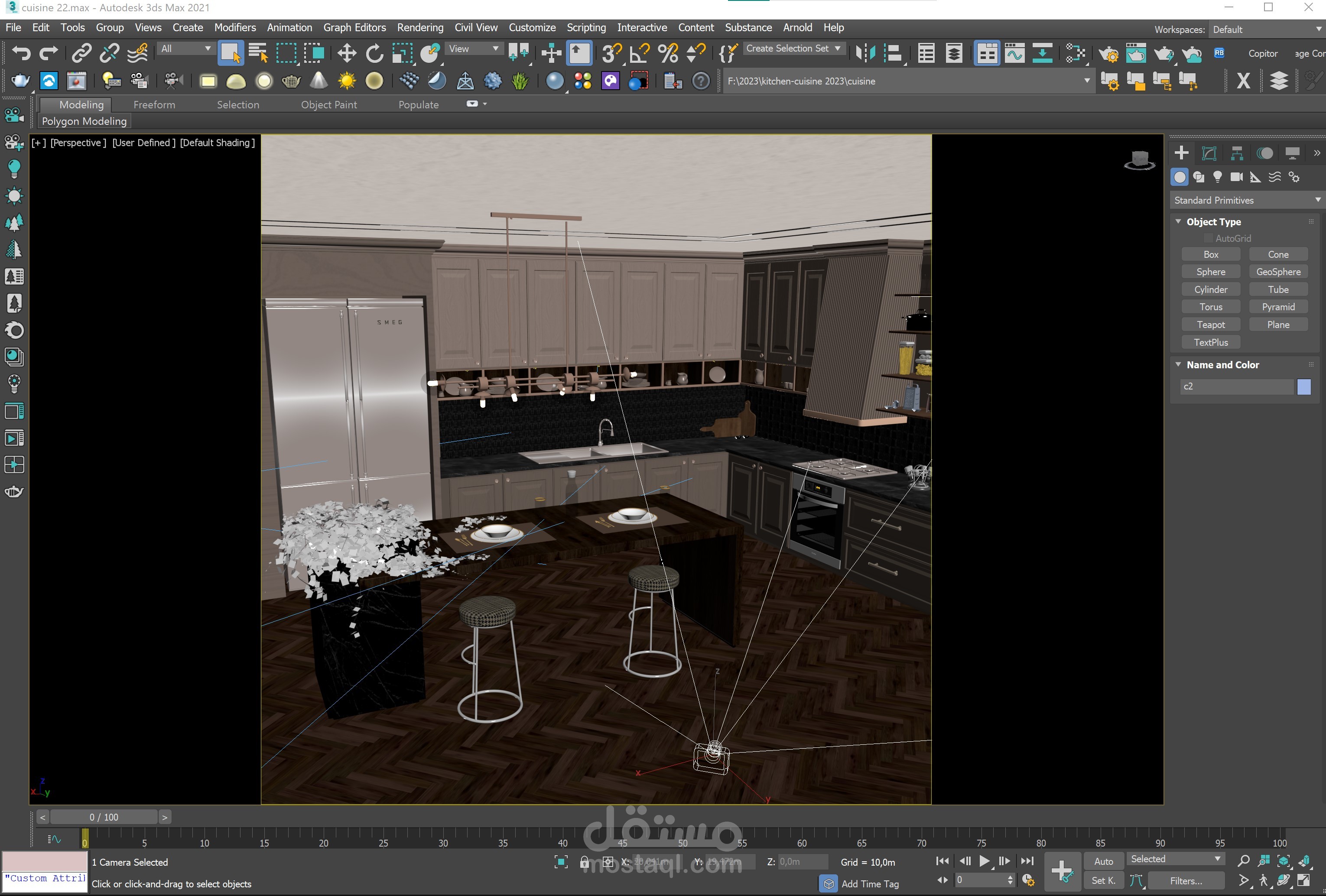Activate the Select and Rotate tool

[x=374, y=53]
